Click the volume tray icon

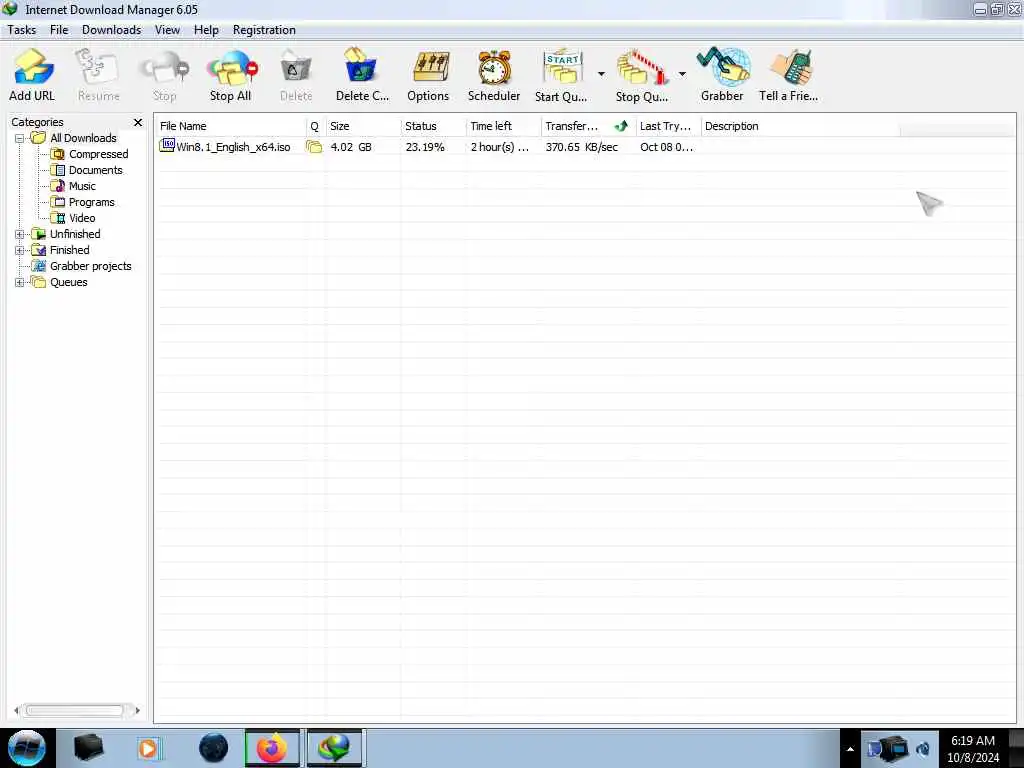[923, 749]
